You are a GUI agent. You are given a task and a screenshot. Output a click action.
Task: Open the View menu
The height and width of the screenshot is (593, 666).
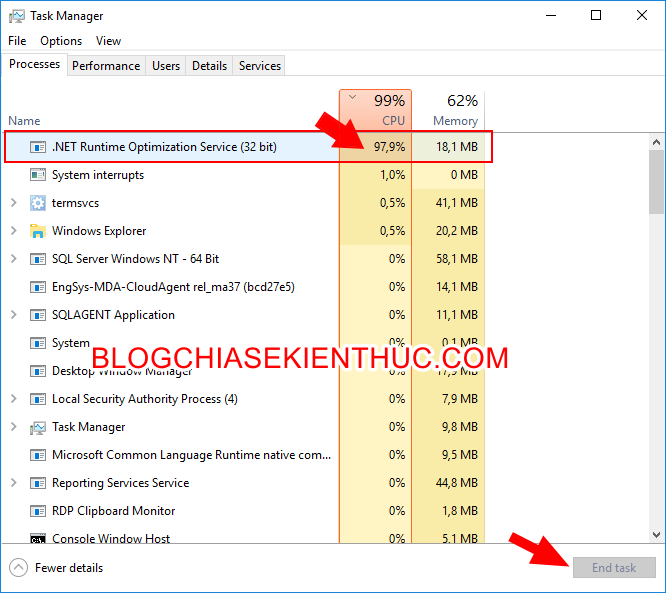pyautogui.click(x=108, y=41)
